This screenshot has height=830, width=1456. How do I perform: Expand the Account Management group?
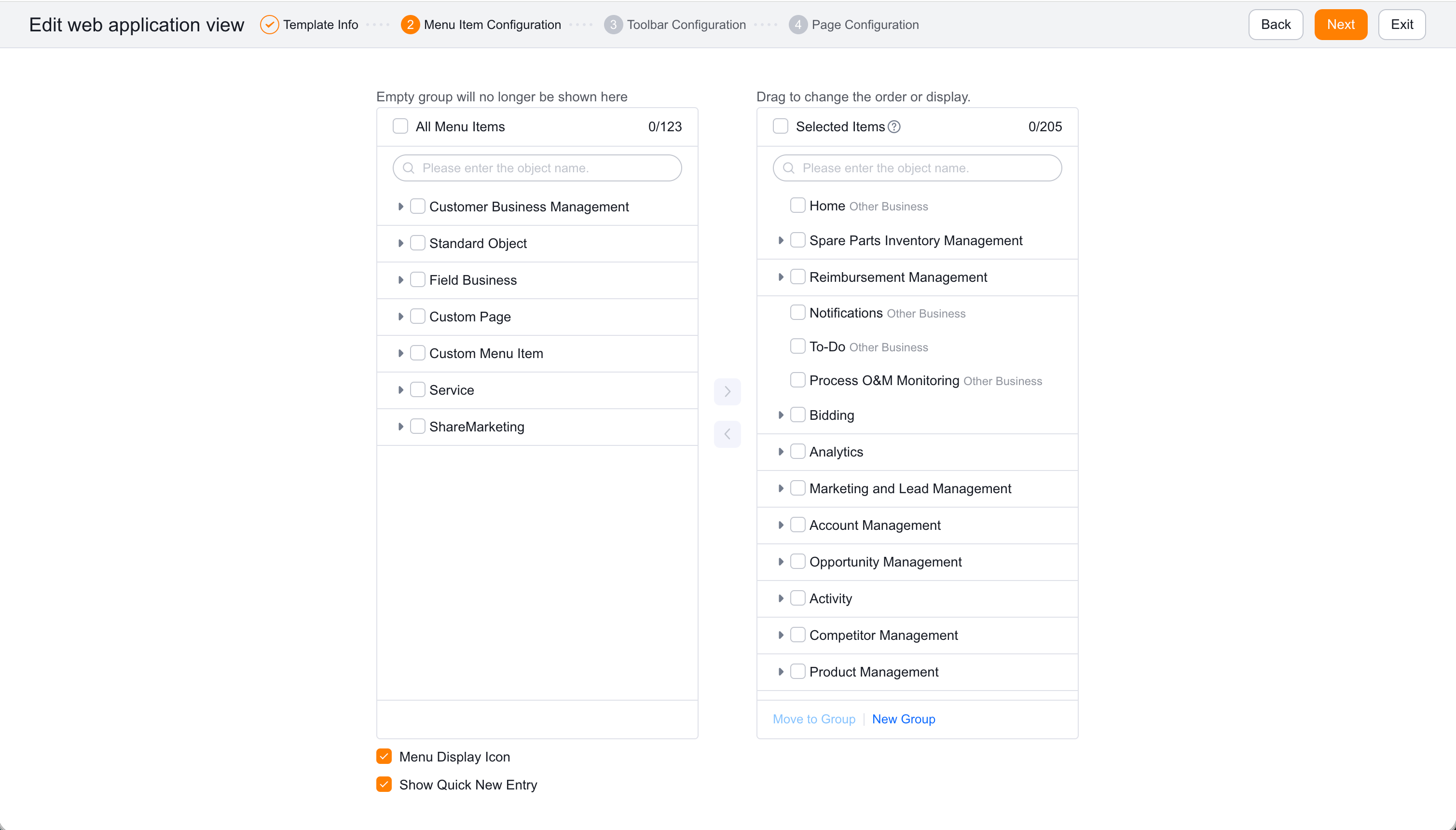[781, 525]
